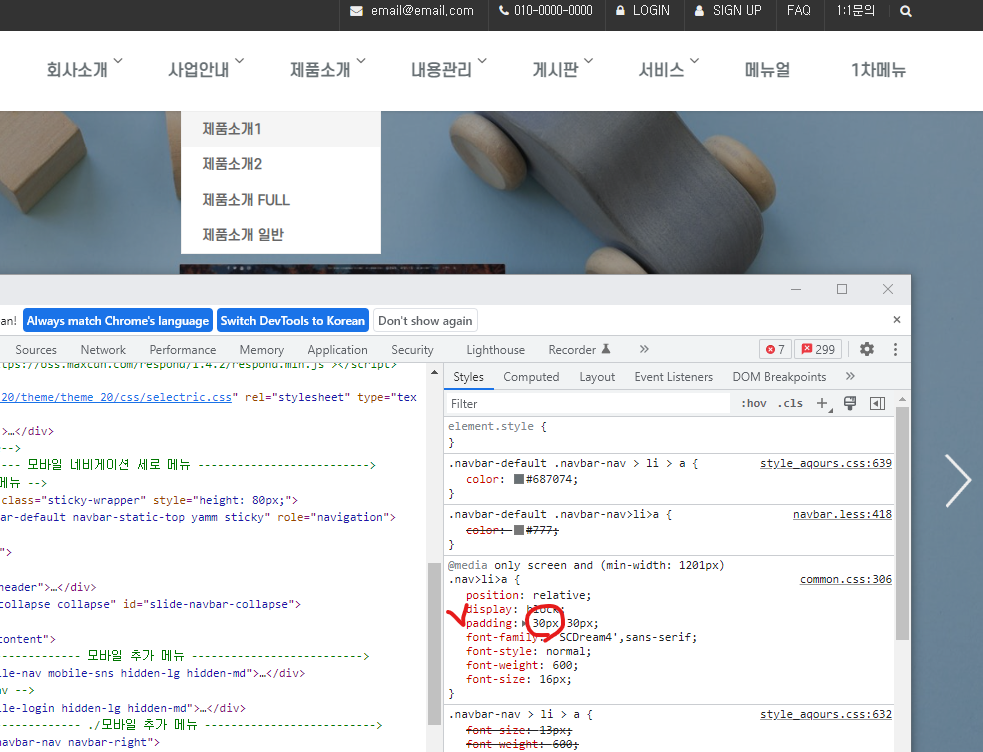Open the SIGN UP link
The width and height of the screenshot is (983, 752).
tap(737, 11)
